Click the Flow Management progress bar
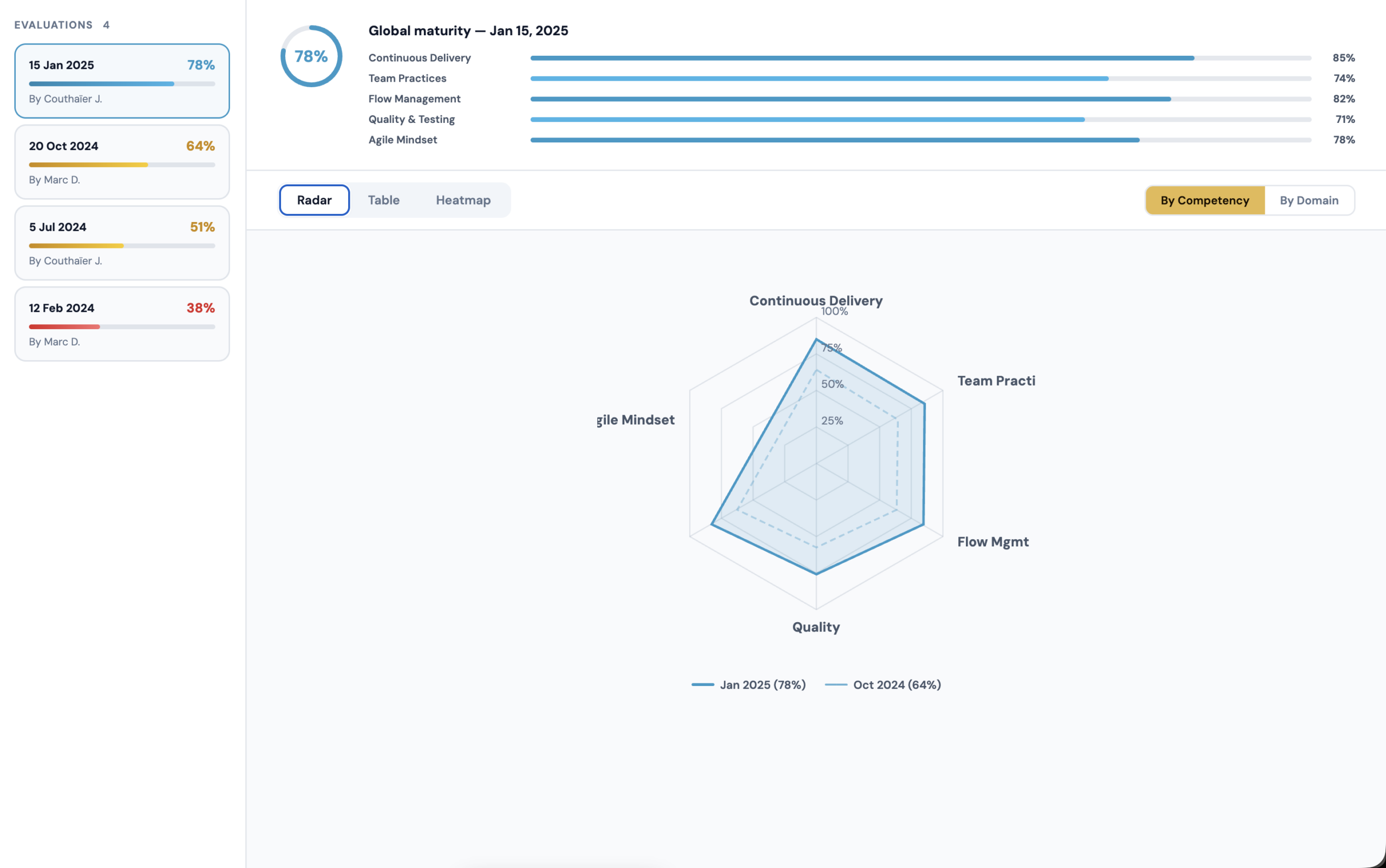Viewport: 1386px width, 868px height. tap(920, 99)
